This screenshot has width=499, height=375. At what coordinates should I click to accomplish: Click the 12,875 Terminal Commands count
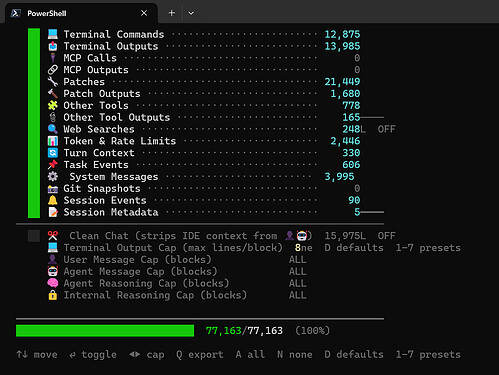[x=342, y=34]
